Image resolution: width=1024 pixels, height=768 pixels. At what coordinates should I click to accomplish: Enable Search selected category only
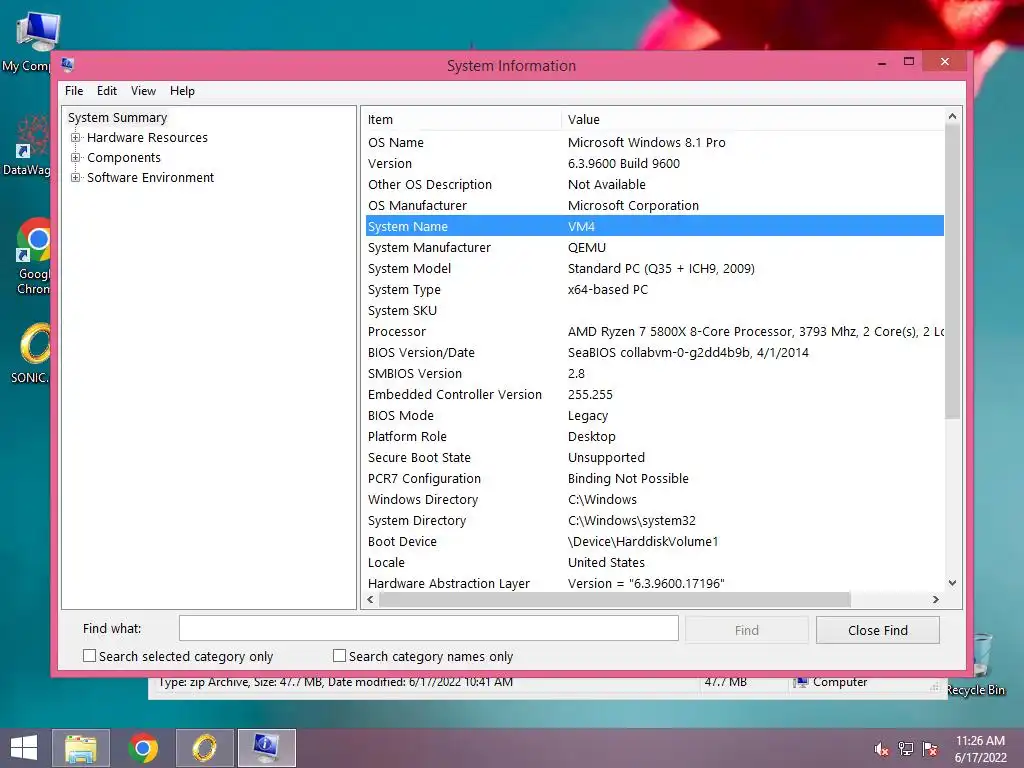tap(89, 656)
